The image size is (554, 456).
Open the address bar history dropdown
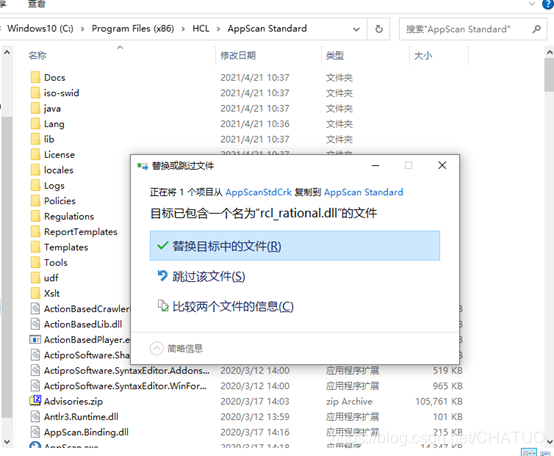tap(356, 29)
